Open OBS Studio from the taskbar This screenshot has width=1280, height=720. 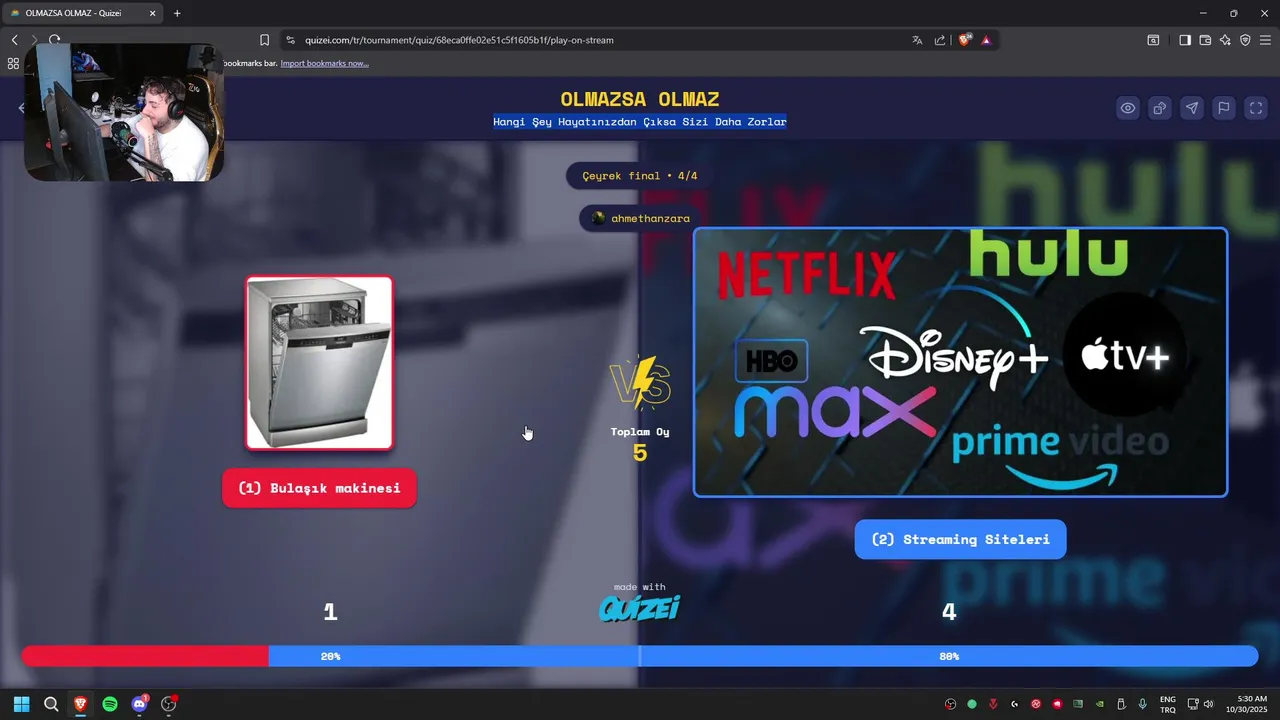pyautogui.click(x=169, y=704)
